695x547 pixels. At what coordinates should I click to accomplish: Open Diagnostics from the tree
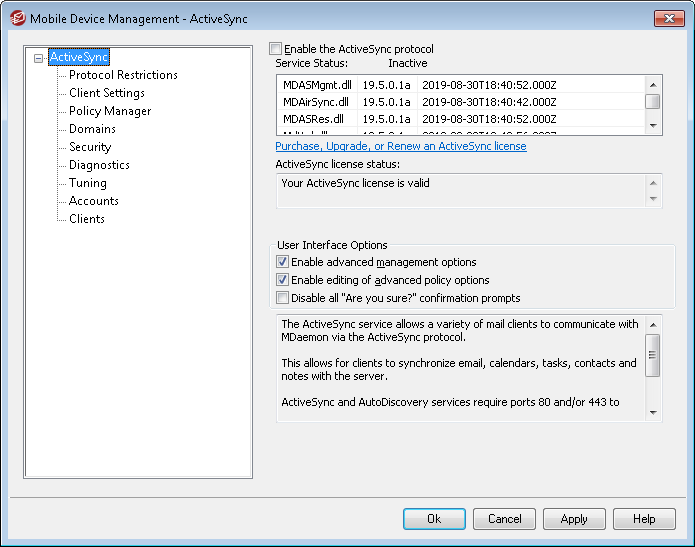pos(99,165)
